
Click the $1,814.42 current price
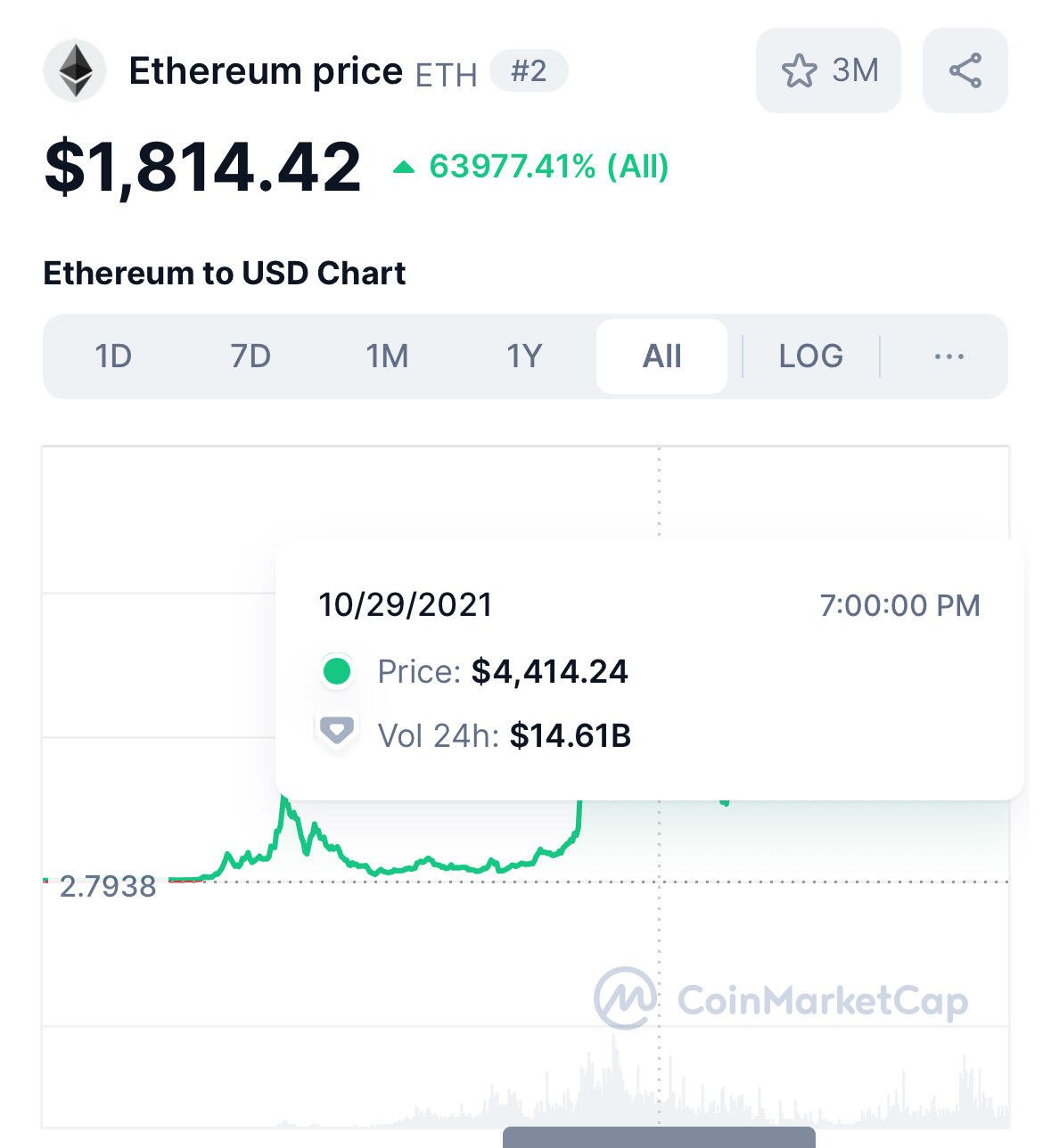click(203, 167)
